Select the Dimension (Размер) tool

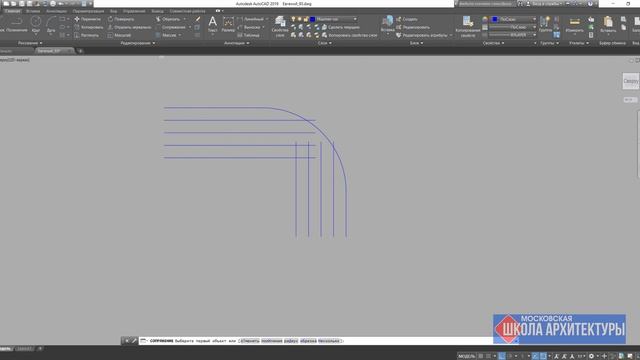(228, 24)
